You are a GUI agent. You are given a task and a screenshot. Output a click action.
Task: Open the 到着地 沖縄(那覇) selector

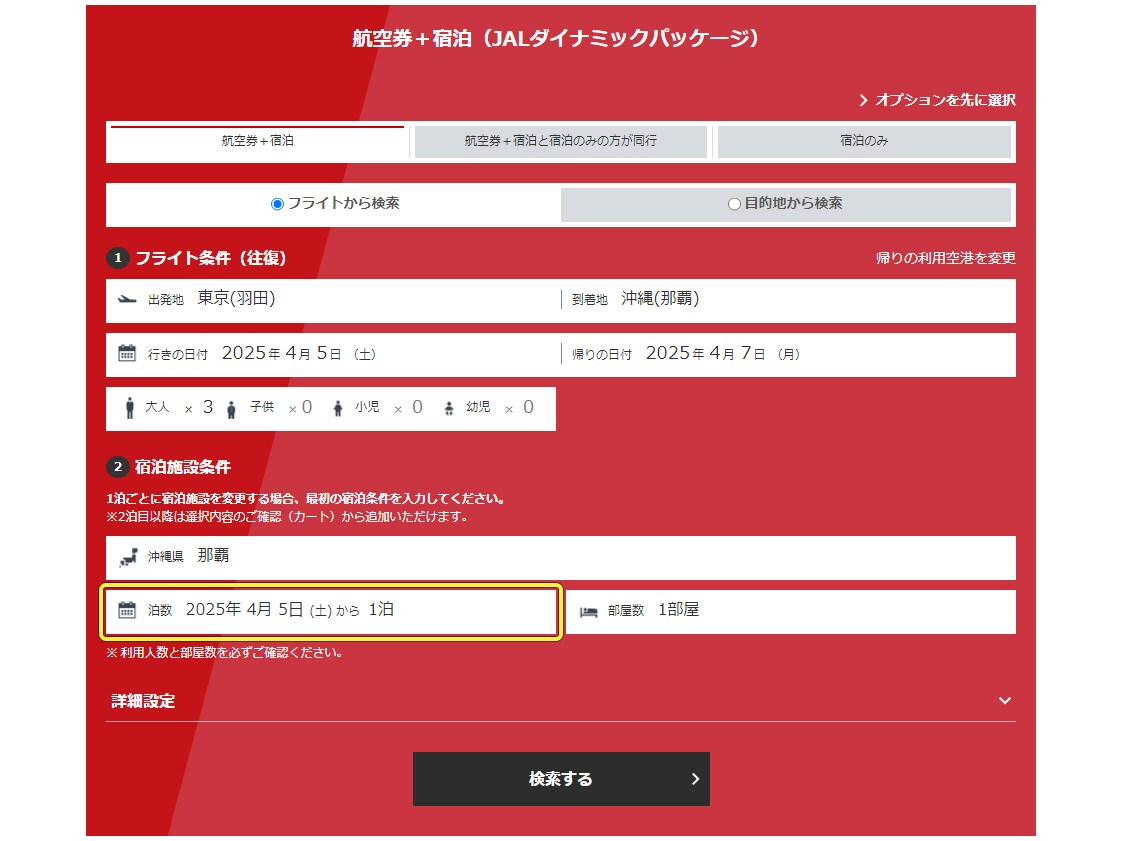(788, 299)
